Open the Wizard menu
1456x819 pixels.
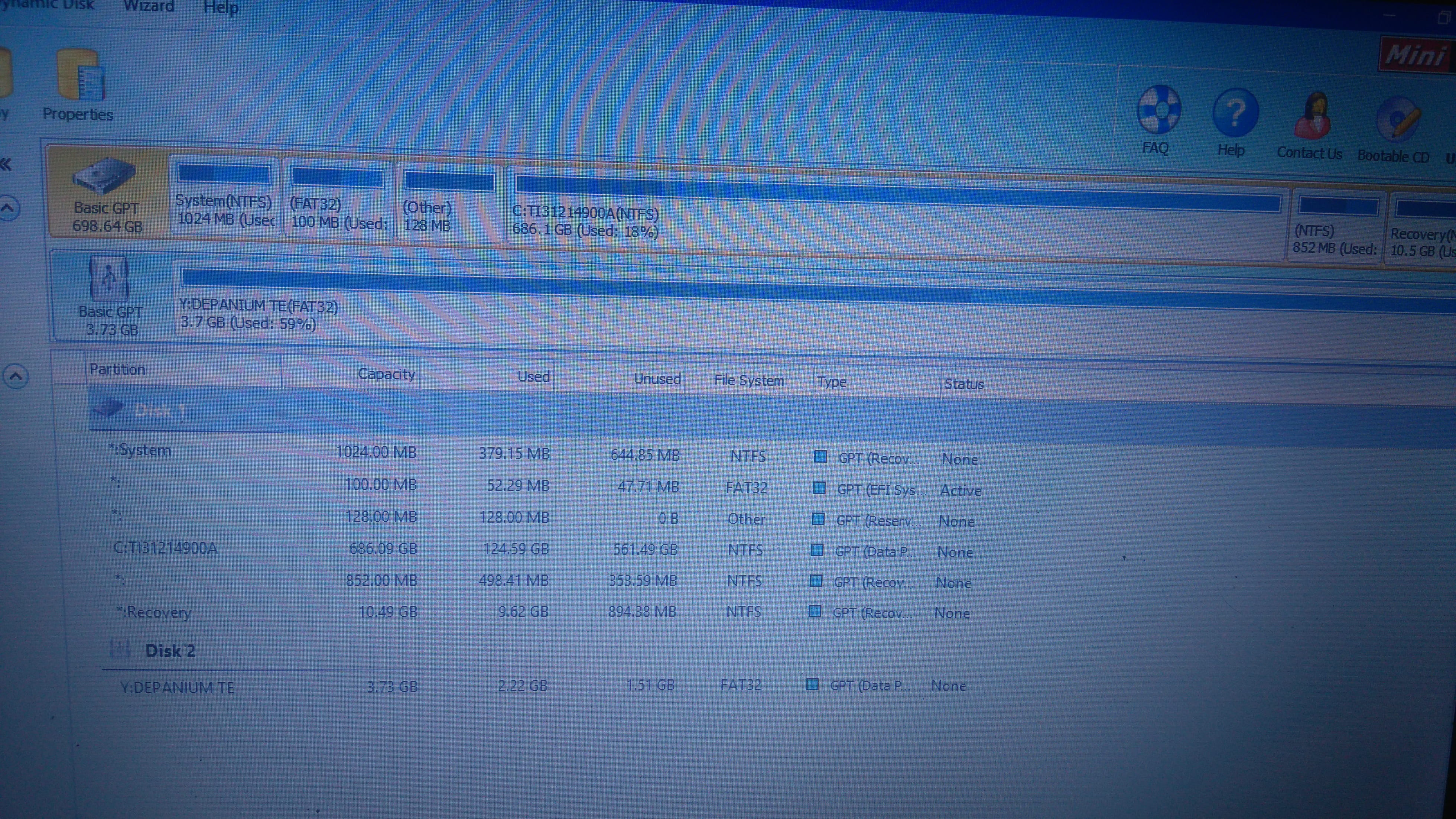tap(149, 6)
